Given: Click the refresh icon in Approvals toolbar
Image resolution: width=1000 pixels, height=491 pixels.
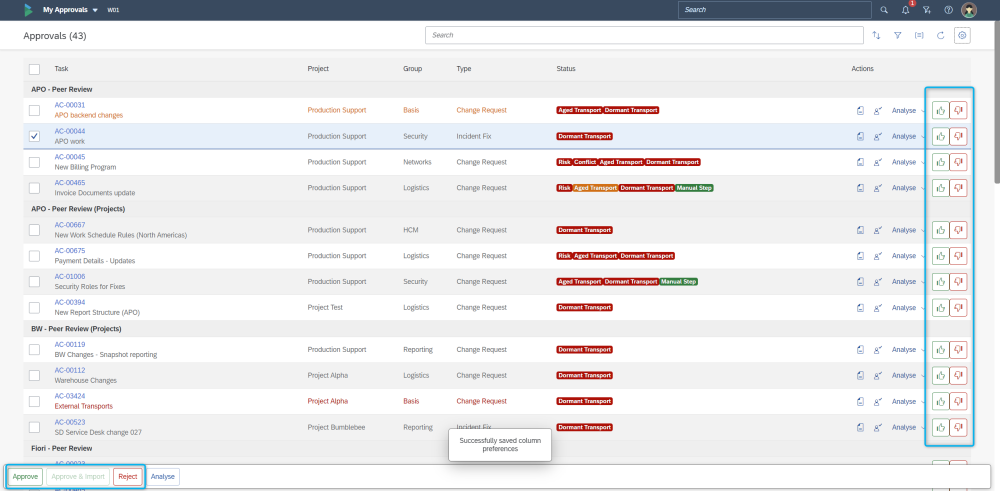Looking at the screenshot, I should coord(940,36).
